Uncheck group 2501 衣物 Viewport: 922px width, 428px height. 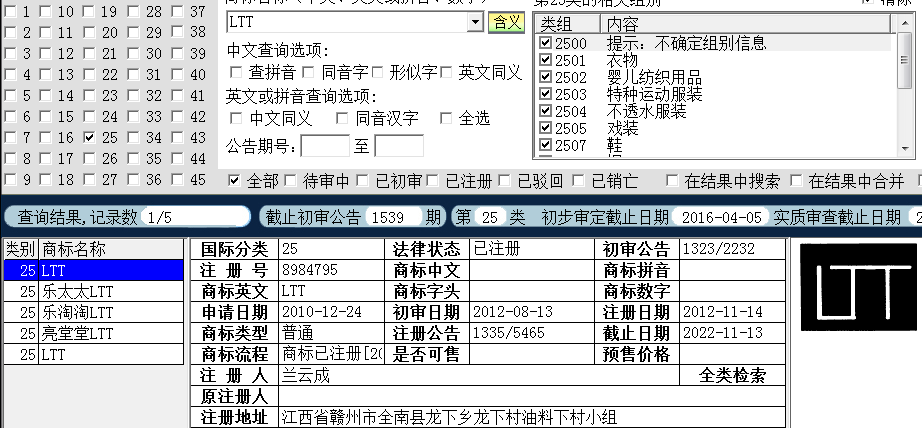pos(545,60)
